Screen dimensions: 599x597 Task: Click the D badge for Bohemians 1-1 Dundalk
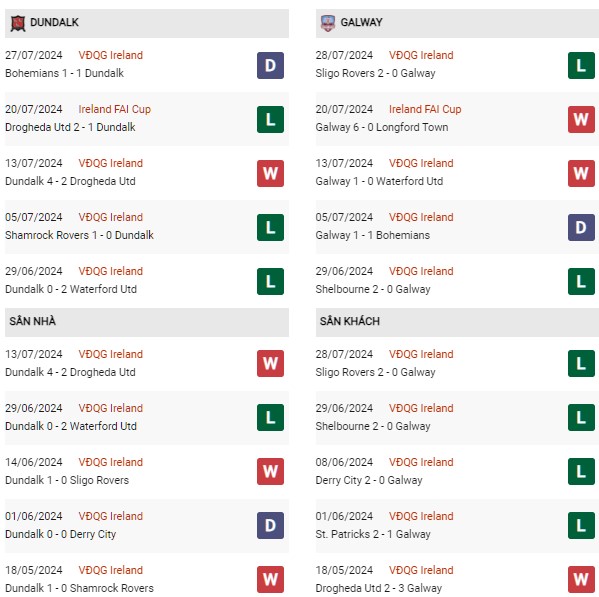(270, 65)
